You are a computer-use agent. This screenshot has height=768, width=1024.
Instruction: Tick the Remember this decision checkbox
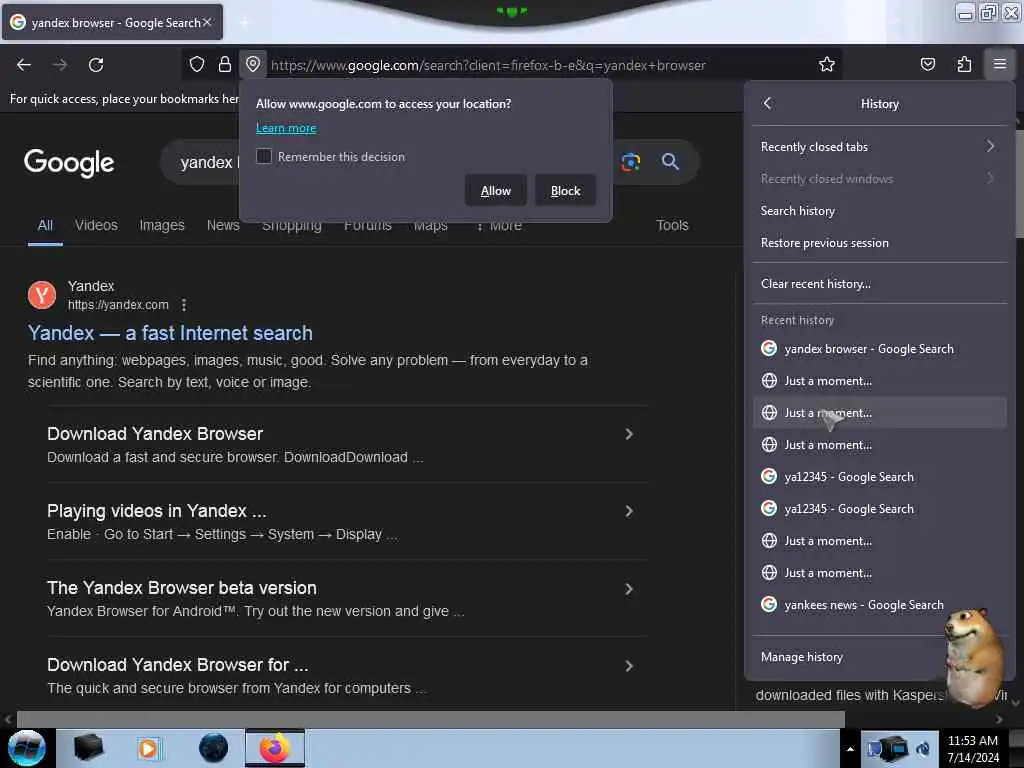click(x=264, y=156)
